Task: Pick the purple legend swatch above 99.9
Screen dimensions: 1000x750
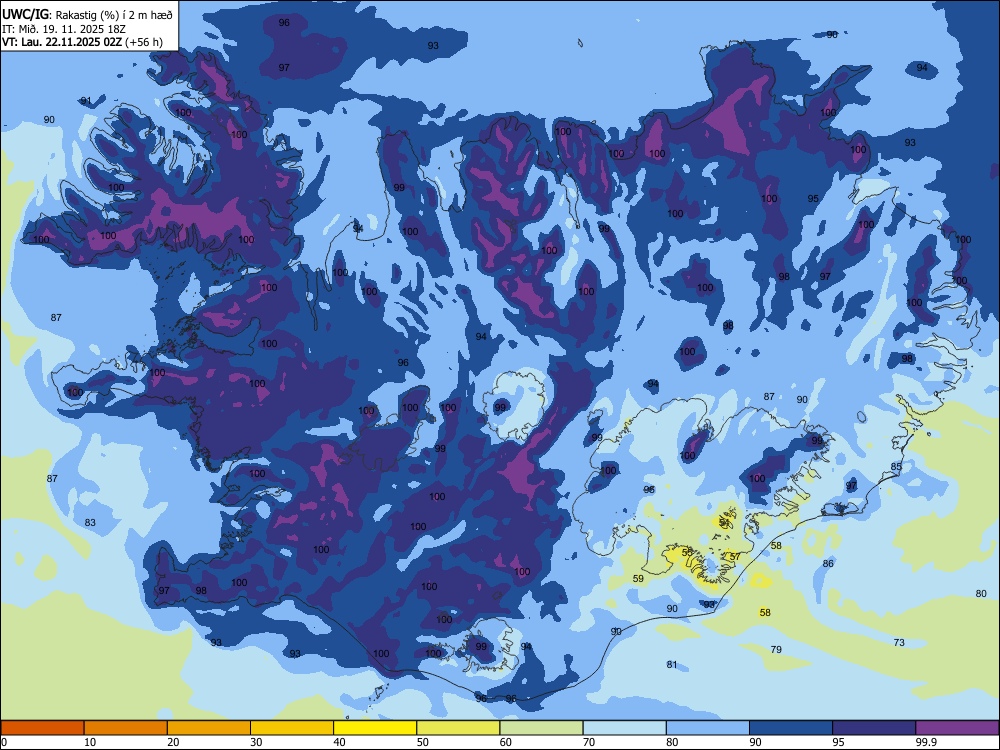Action: (x=957, y=728)
